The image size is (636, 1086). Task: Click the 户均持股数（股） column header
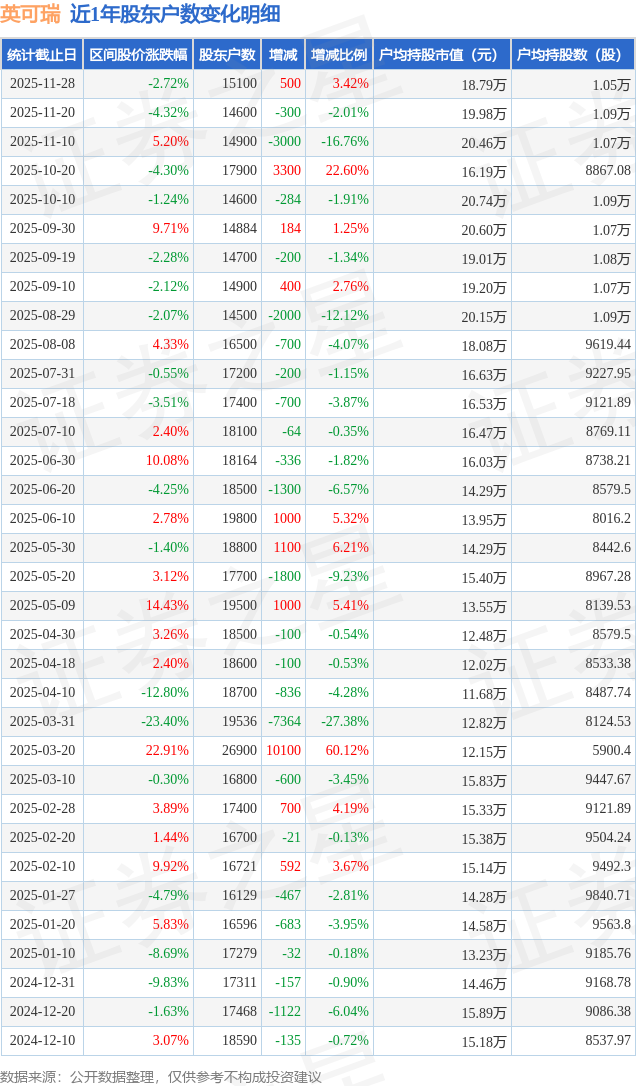click(x=572, y=55)
